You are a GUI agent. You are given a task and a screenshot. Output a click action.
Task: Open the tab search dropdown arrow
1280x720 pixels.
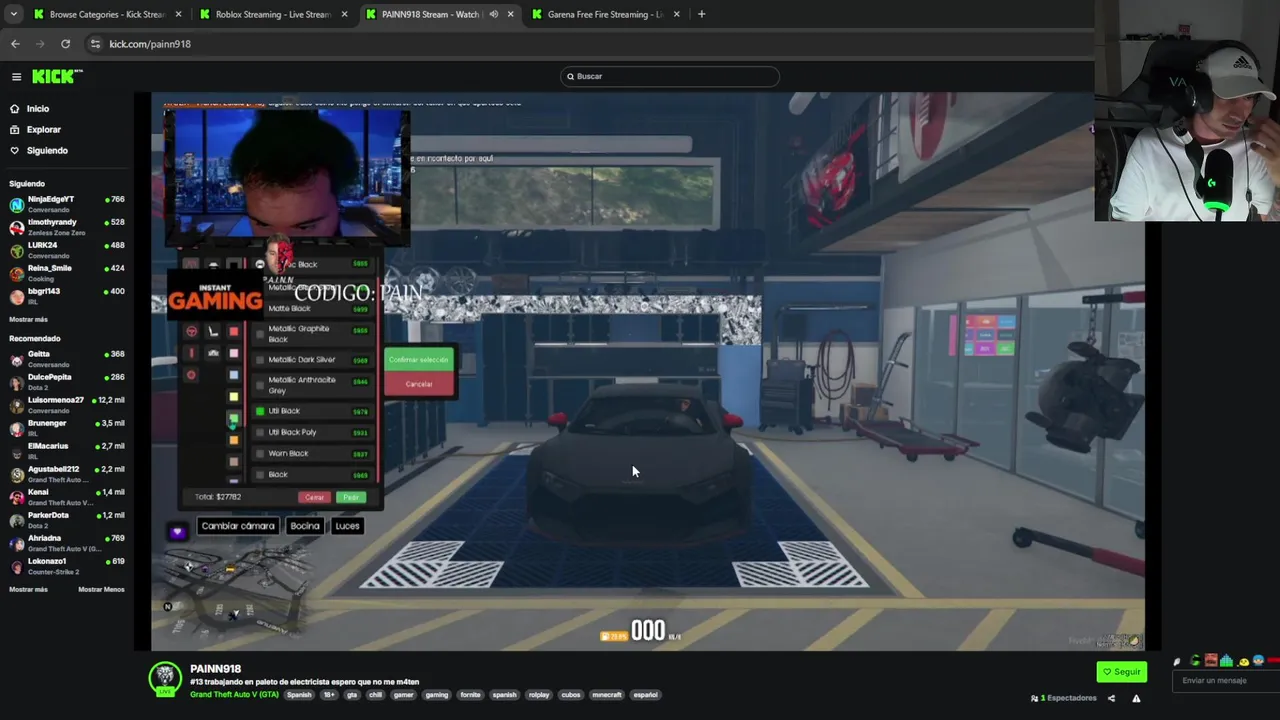tap(13, 14)
